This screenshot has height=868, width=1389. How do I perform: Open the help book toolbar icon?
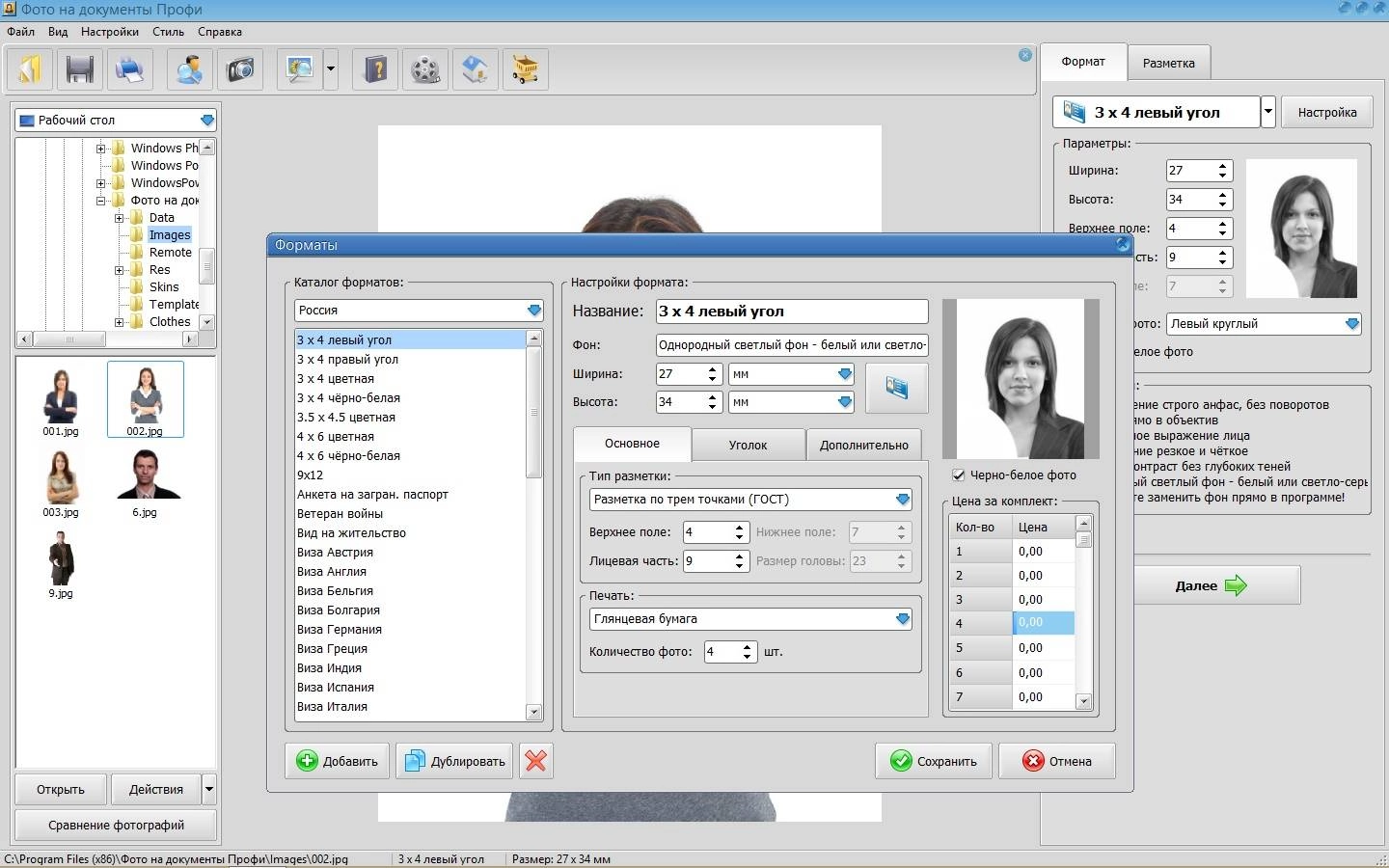coord(375,69)
